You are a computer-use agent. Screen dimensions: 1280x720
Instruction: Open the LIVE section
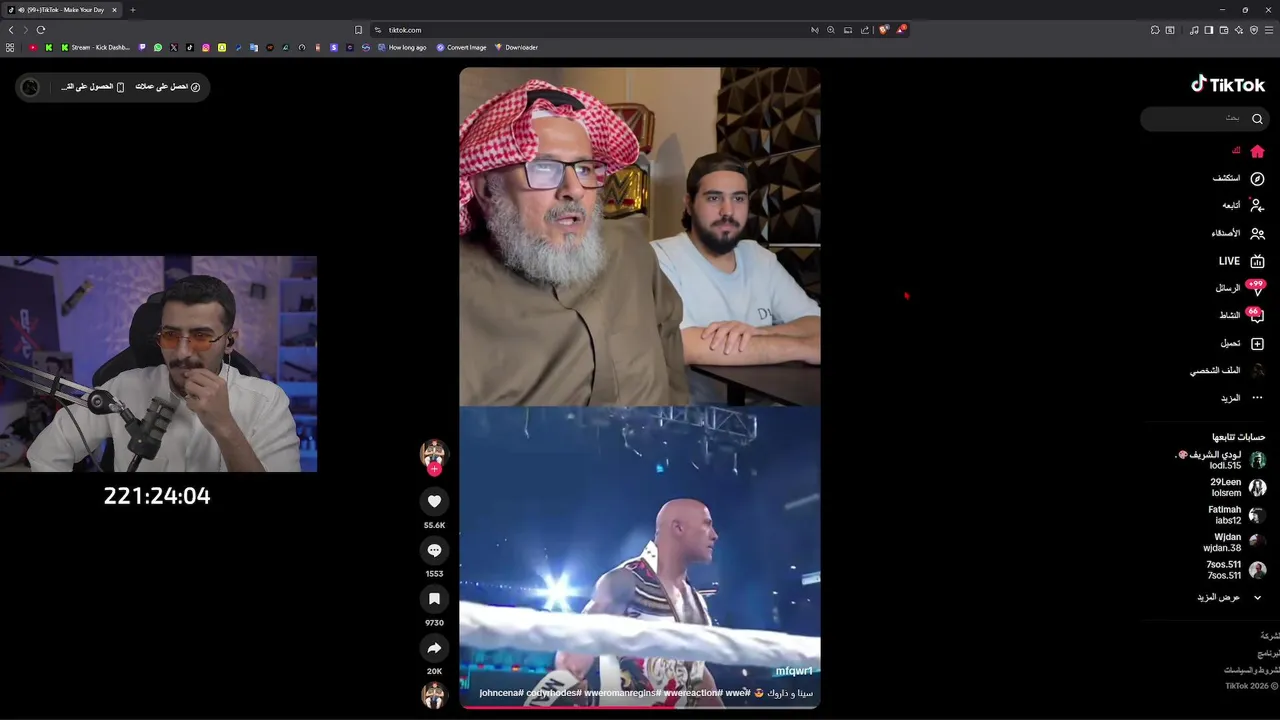1242,261
